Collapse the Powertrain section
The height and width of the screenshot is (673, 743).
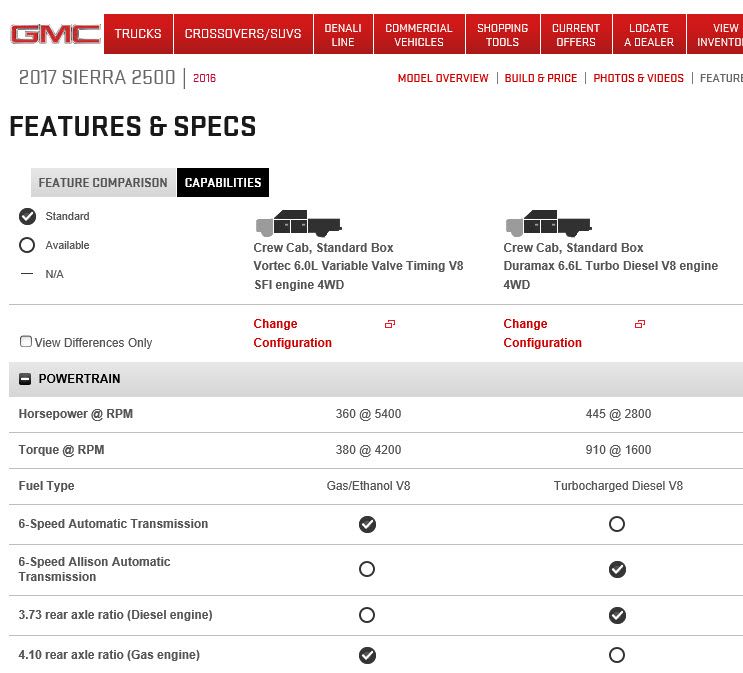[25, 379]
